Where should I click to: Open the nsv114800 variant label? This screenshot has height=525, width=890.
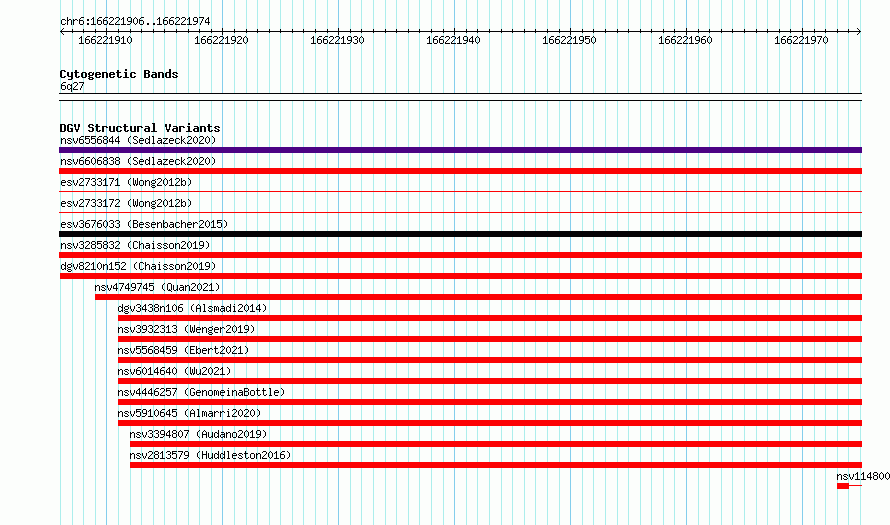[x=863, y=476]
